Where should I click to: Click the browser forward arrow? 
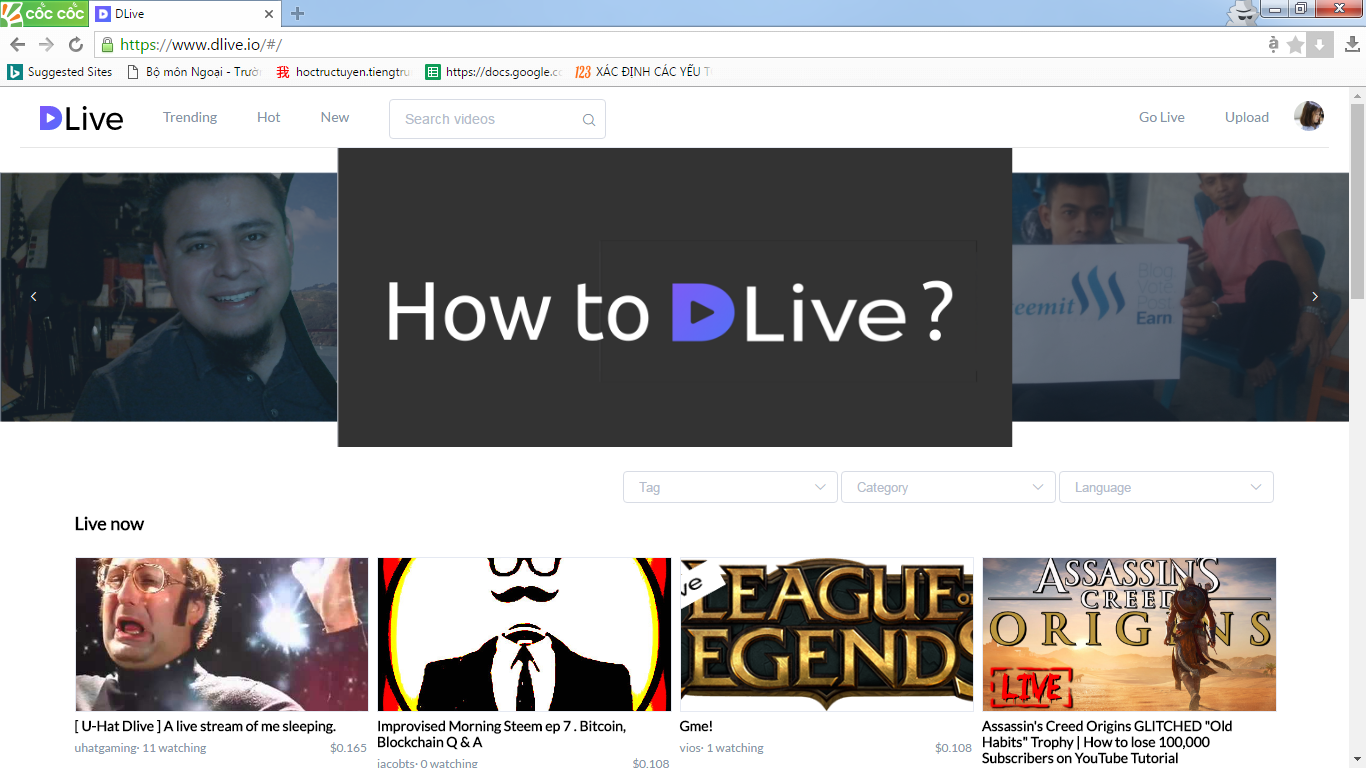46,44
